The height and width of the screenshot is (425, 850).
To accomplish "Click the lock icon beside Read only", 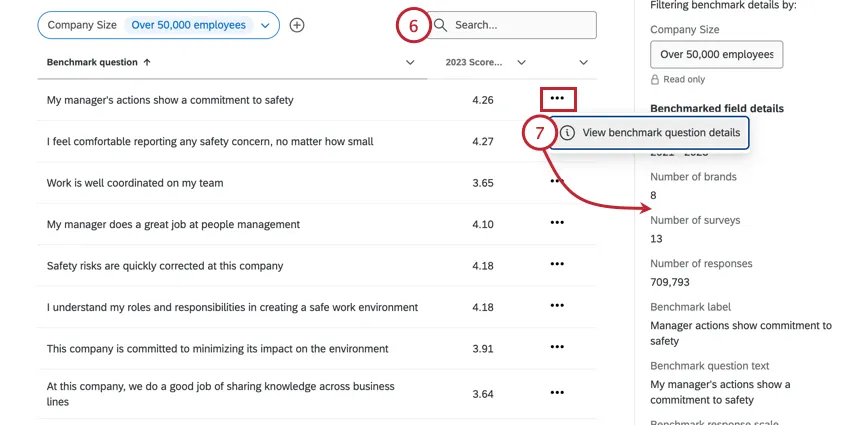I will tap(655, 79).
